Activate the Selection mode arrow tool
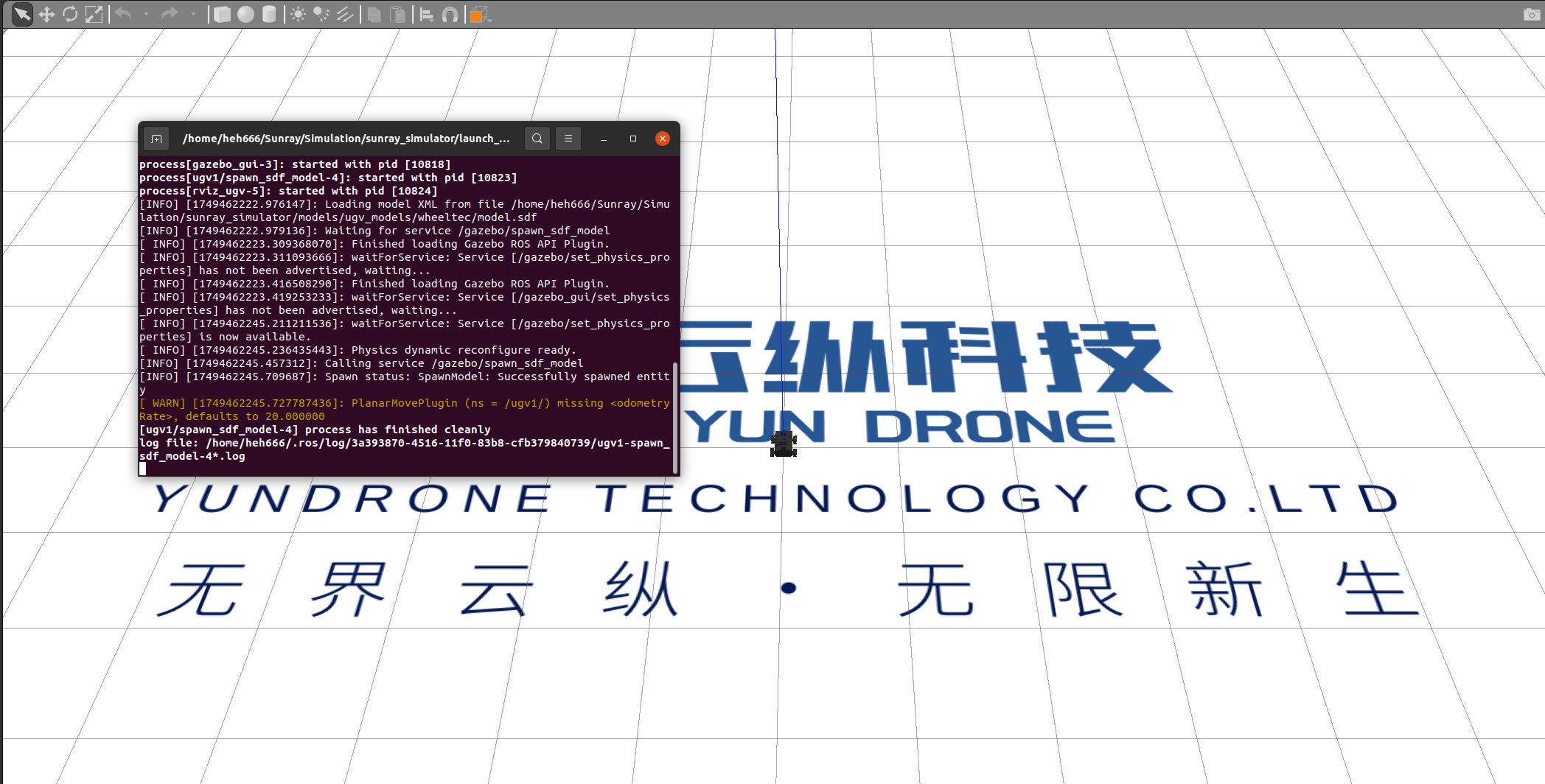This screenshot has height=784, width=1545. [22, 14]
